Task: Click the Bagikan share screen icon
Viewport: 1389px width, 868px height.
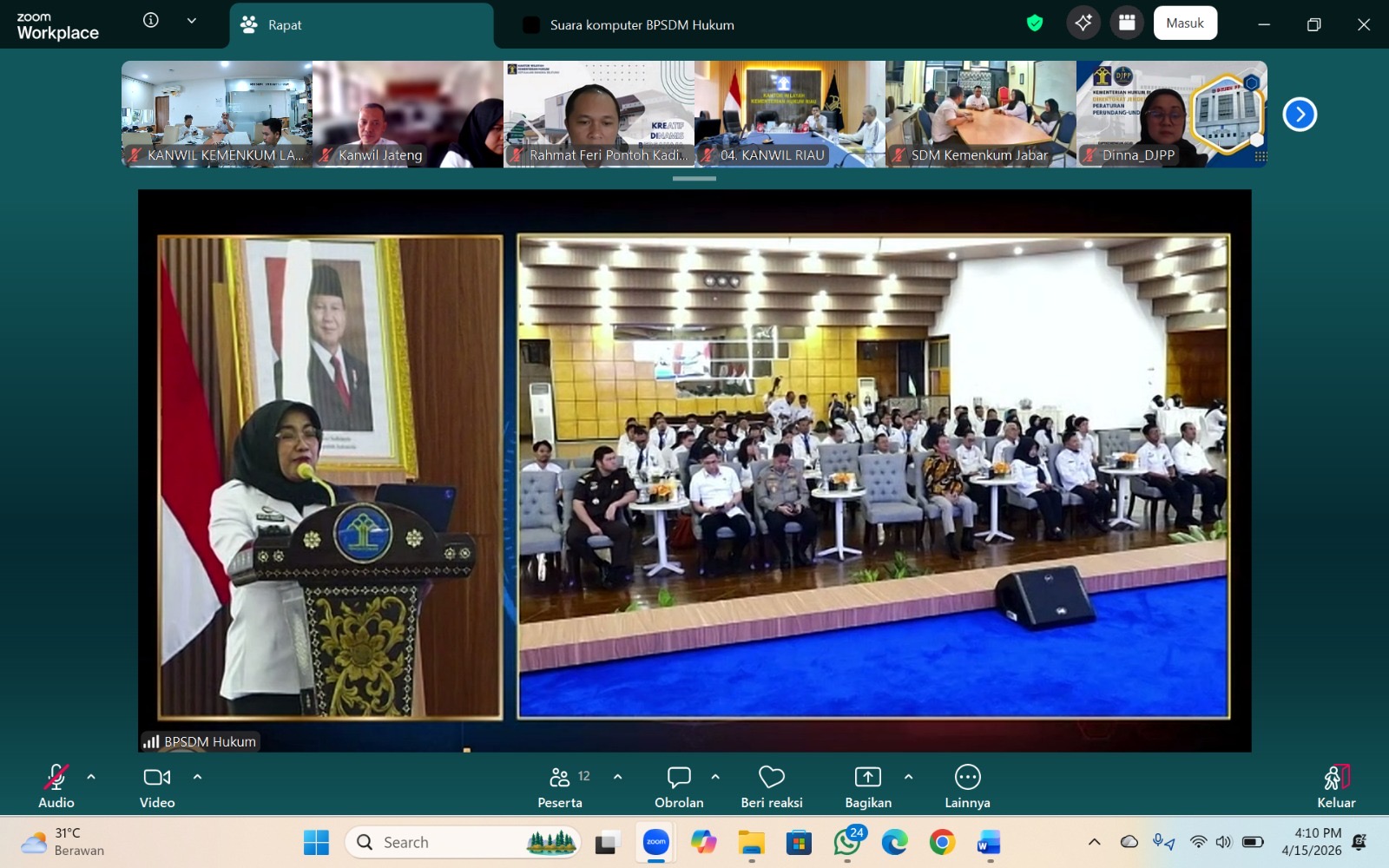Action: point(867,786)
